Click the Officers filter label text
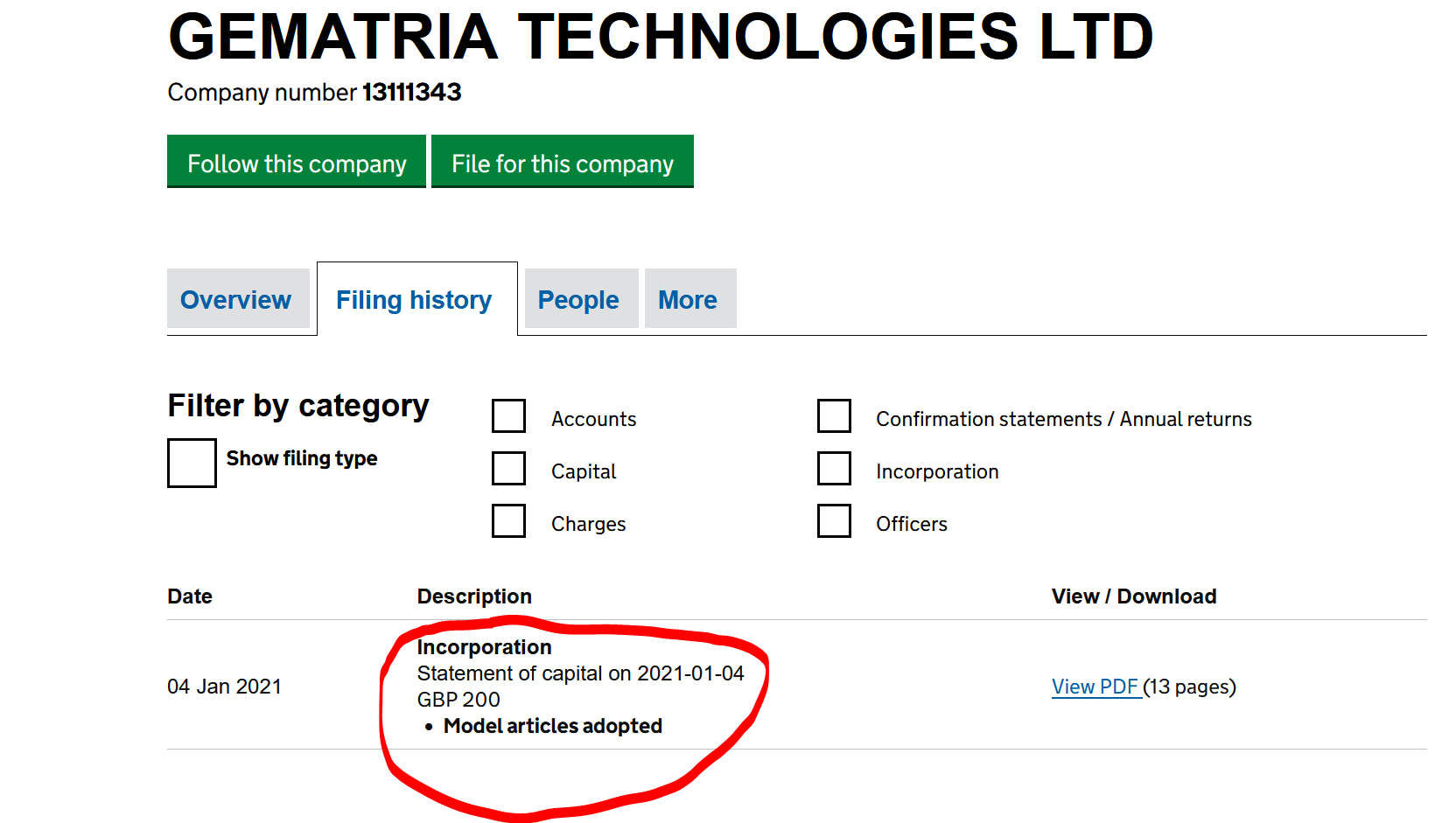 912,524
